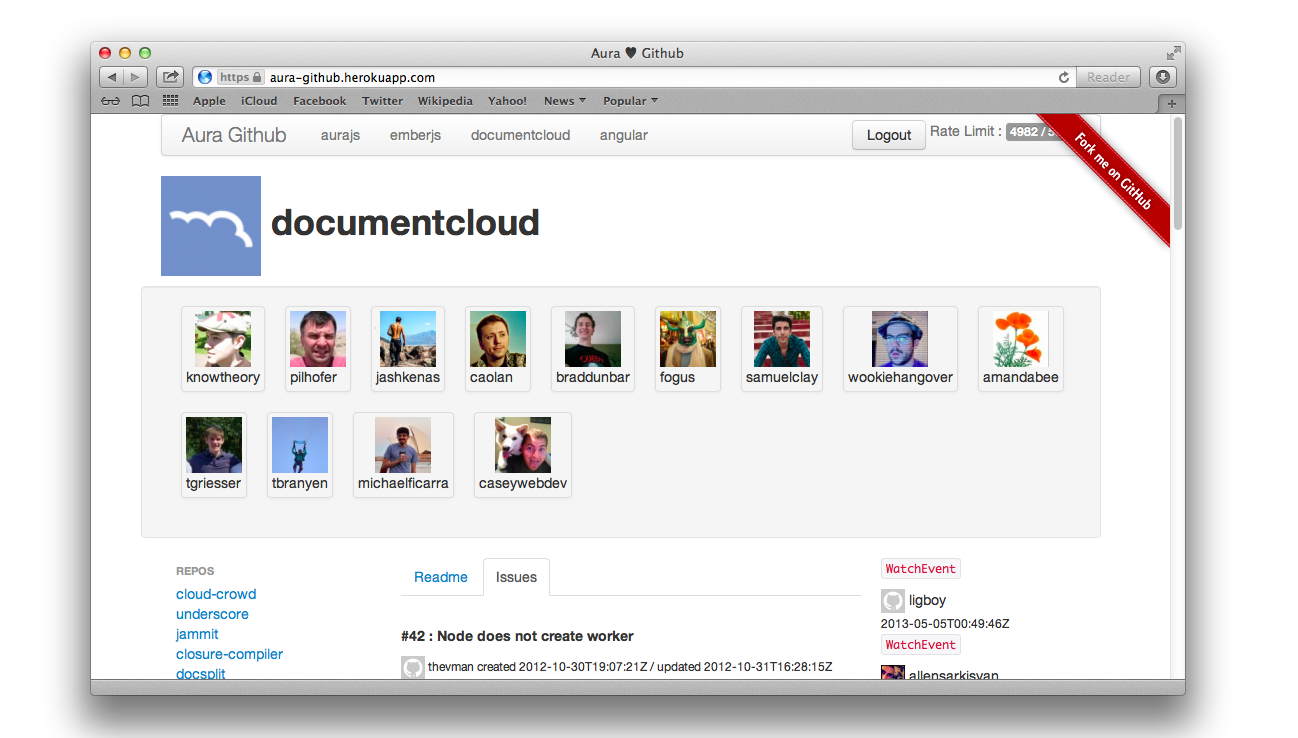Open caolan's member avatar

[x=498, y=339]
